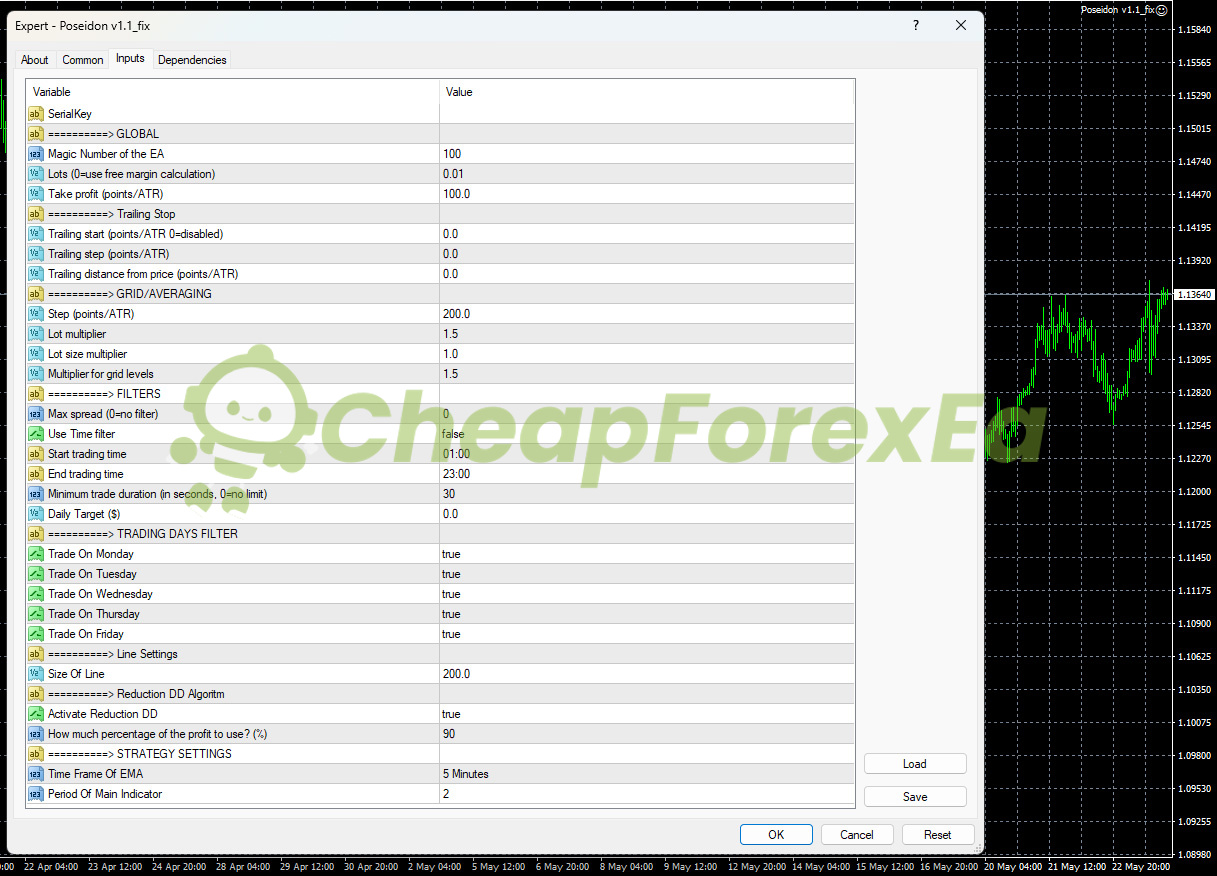The image size is (1217, 876).
Task: Open the Dependencies tab
Action: (x=192, y=60)
